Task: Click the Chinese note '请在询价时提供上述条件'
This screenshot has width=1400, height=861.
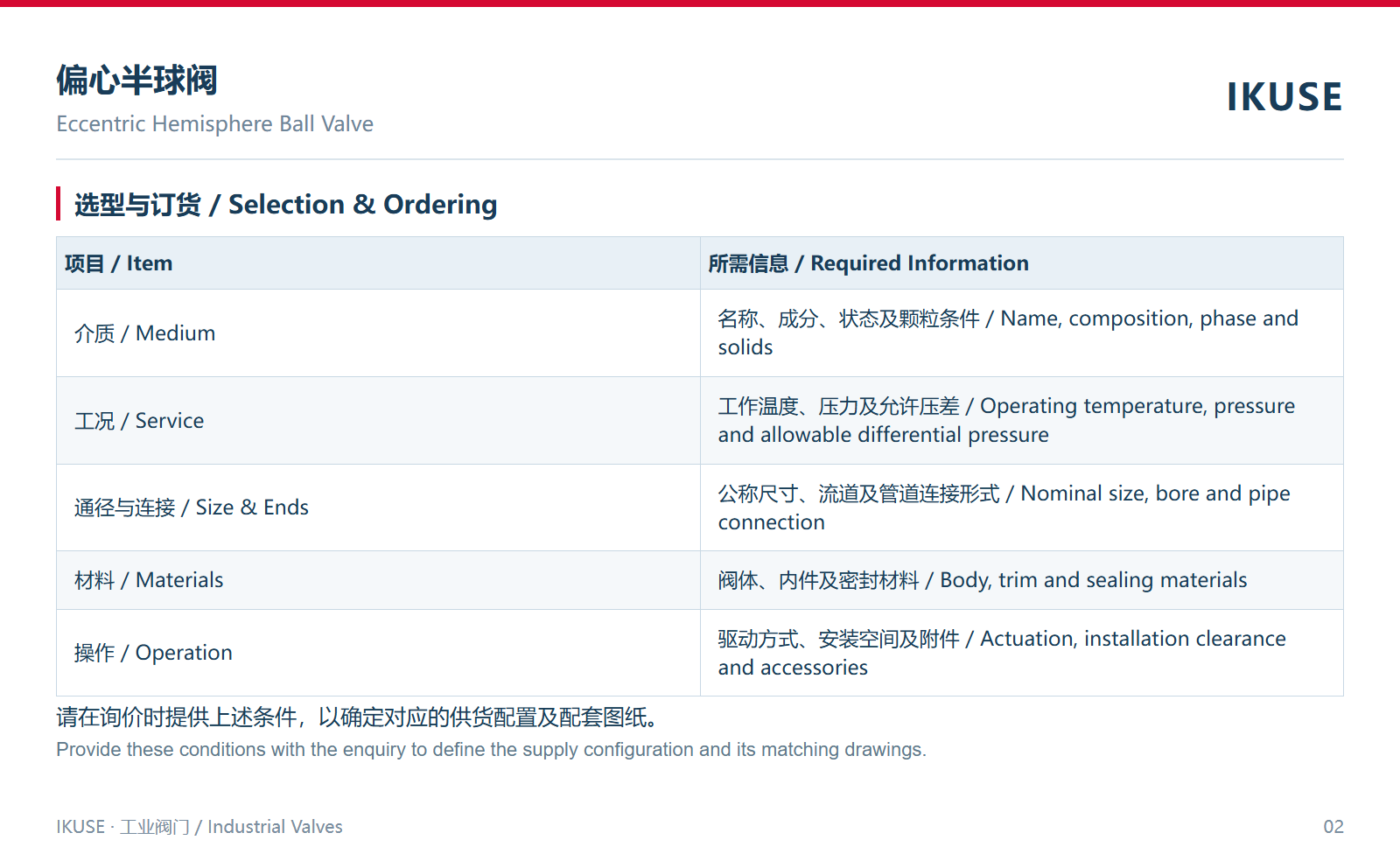Action: (x=357, y=717)
